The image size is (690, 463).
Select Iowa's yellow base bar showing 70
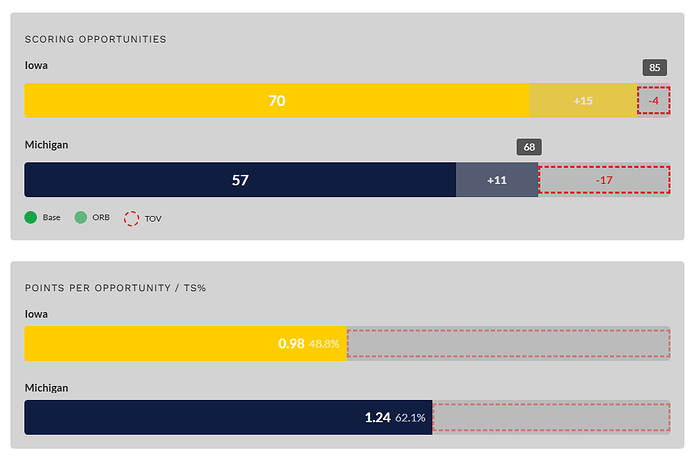(277, 100)
